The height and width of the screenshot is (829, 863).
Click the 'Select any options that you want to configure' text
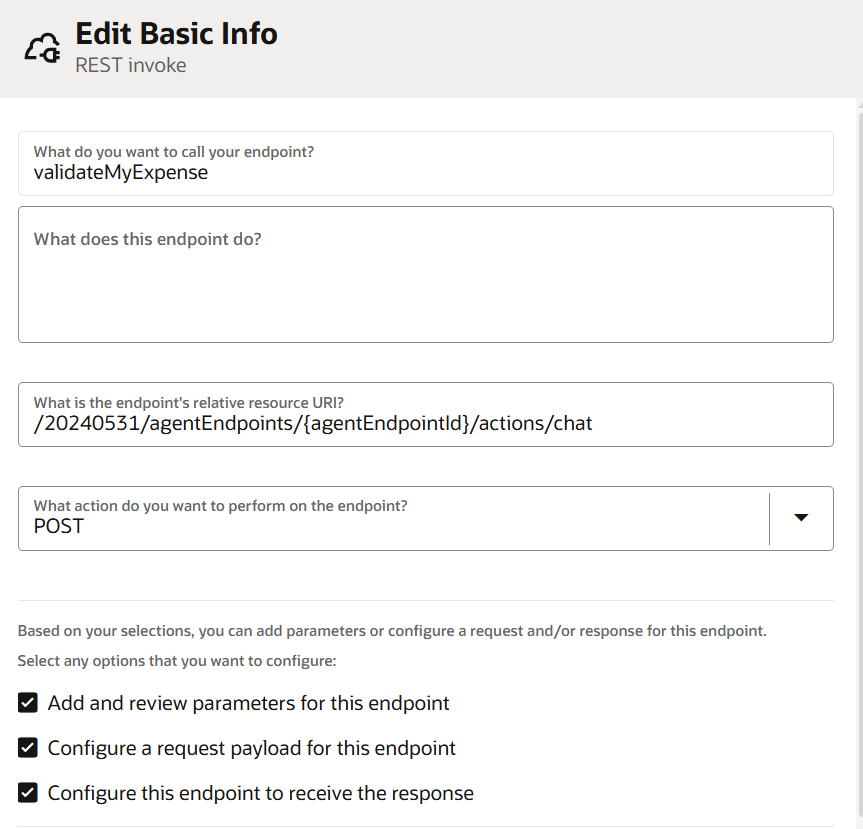click(177, 661)
